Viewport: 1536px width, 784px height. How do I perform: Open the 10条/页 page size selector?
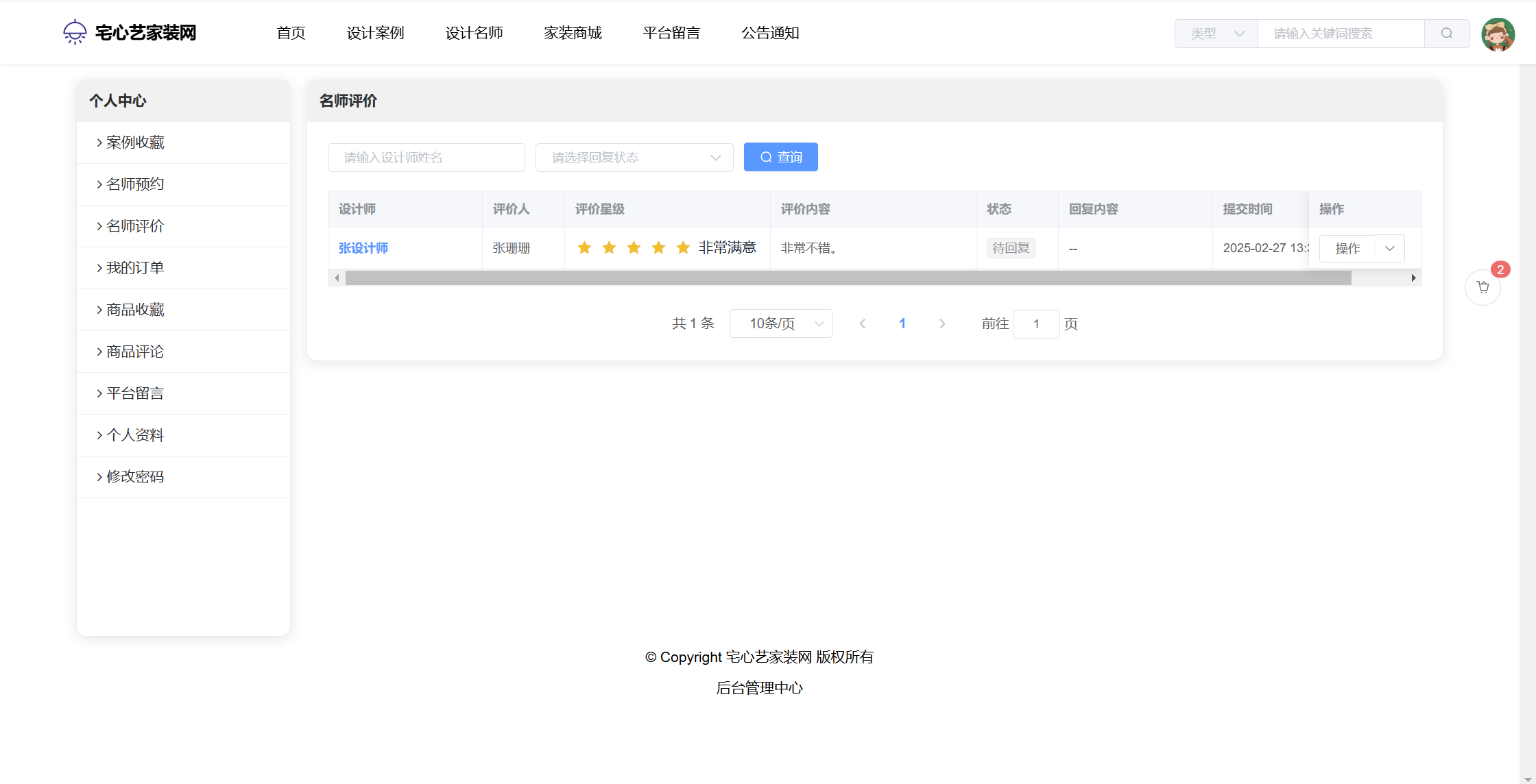(780, 323)
